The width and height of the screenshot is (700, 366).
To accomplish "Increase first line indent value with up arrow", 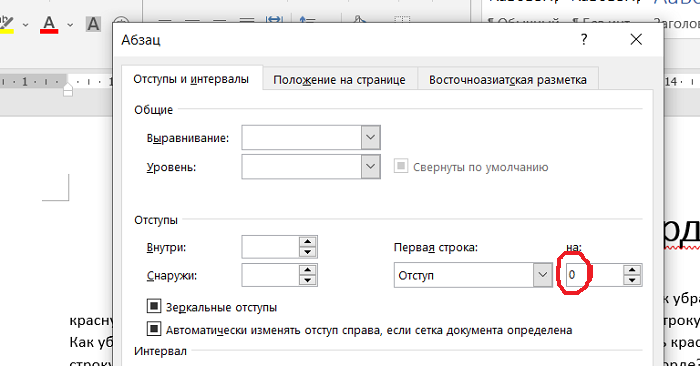I will click(632, 270).
